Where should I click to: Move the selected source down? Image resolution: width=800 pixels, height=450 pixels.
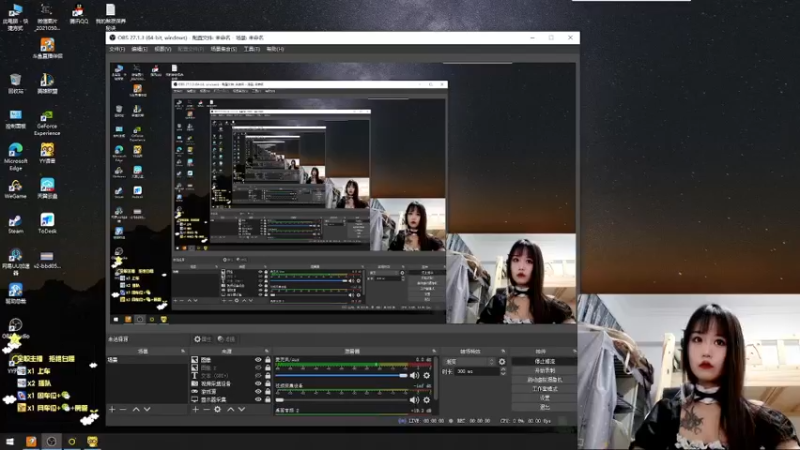pos(242,409)
